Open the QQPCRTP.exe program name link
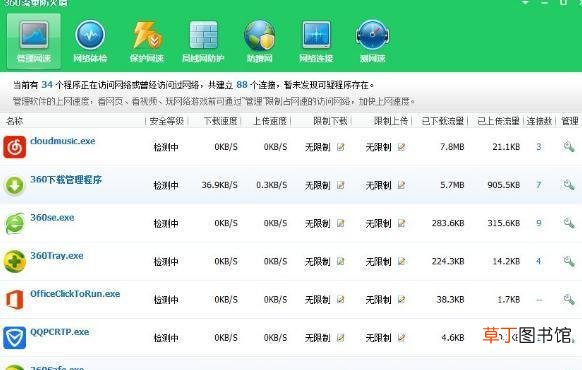 coord(60,332)
